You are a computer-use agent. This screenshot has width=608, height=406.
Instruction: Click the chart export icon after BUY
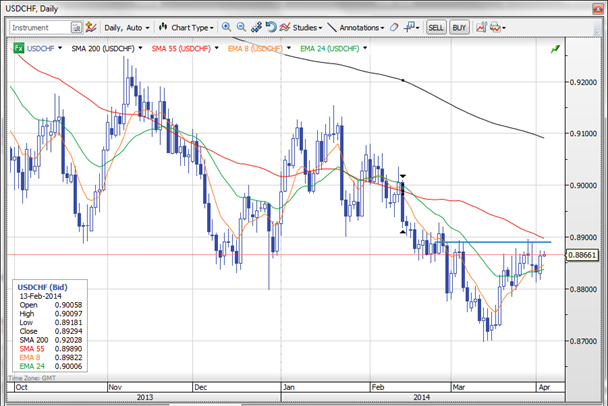click(481, 27)
